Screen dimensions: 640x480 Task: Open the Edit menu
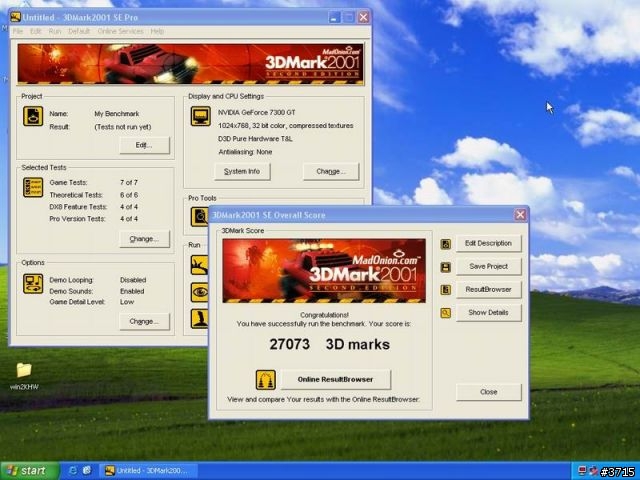click(x=36, y=31)
